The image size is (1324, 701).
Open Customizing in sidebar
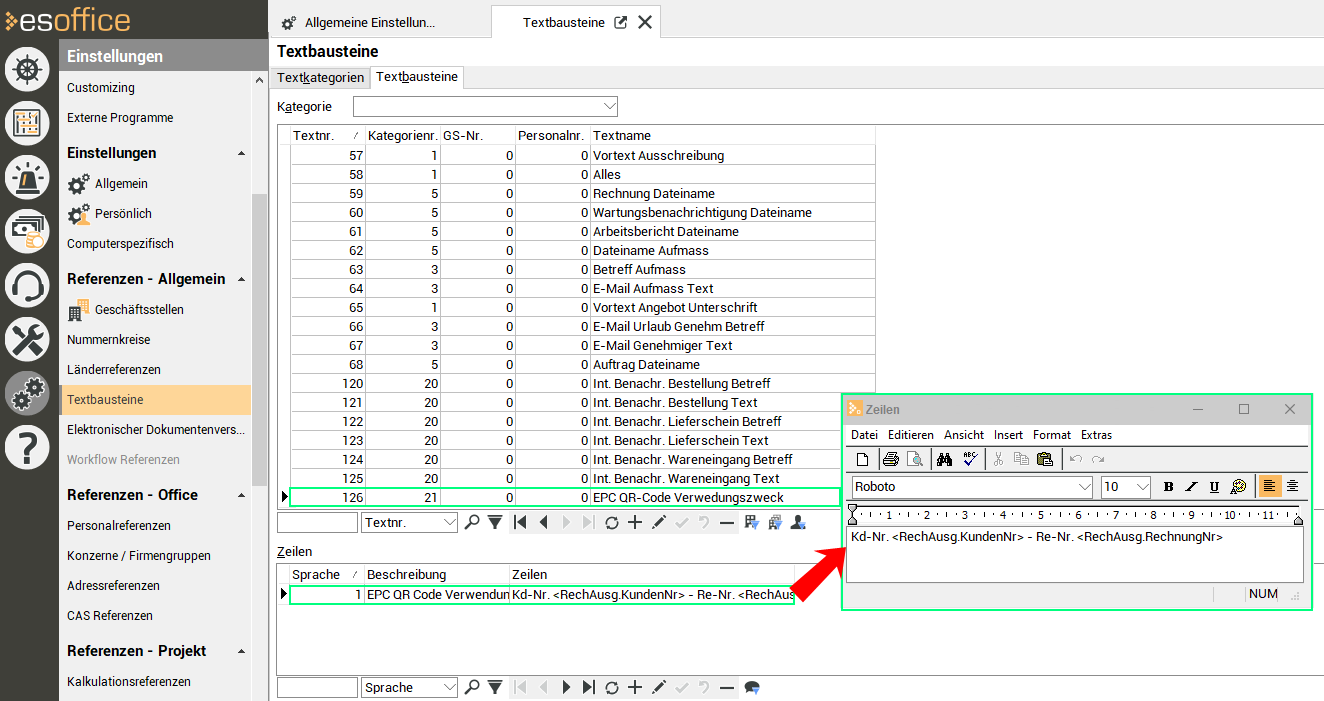click(x=101, y=88)
